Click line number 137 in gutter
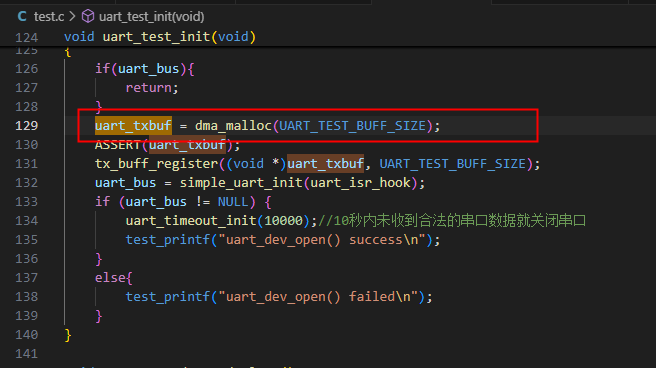 (x=27, y=278)
